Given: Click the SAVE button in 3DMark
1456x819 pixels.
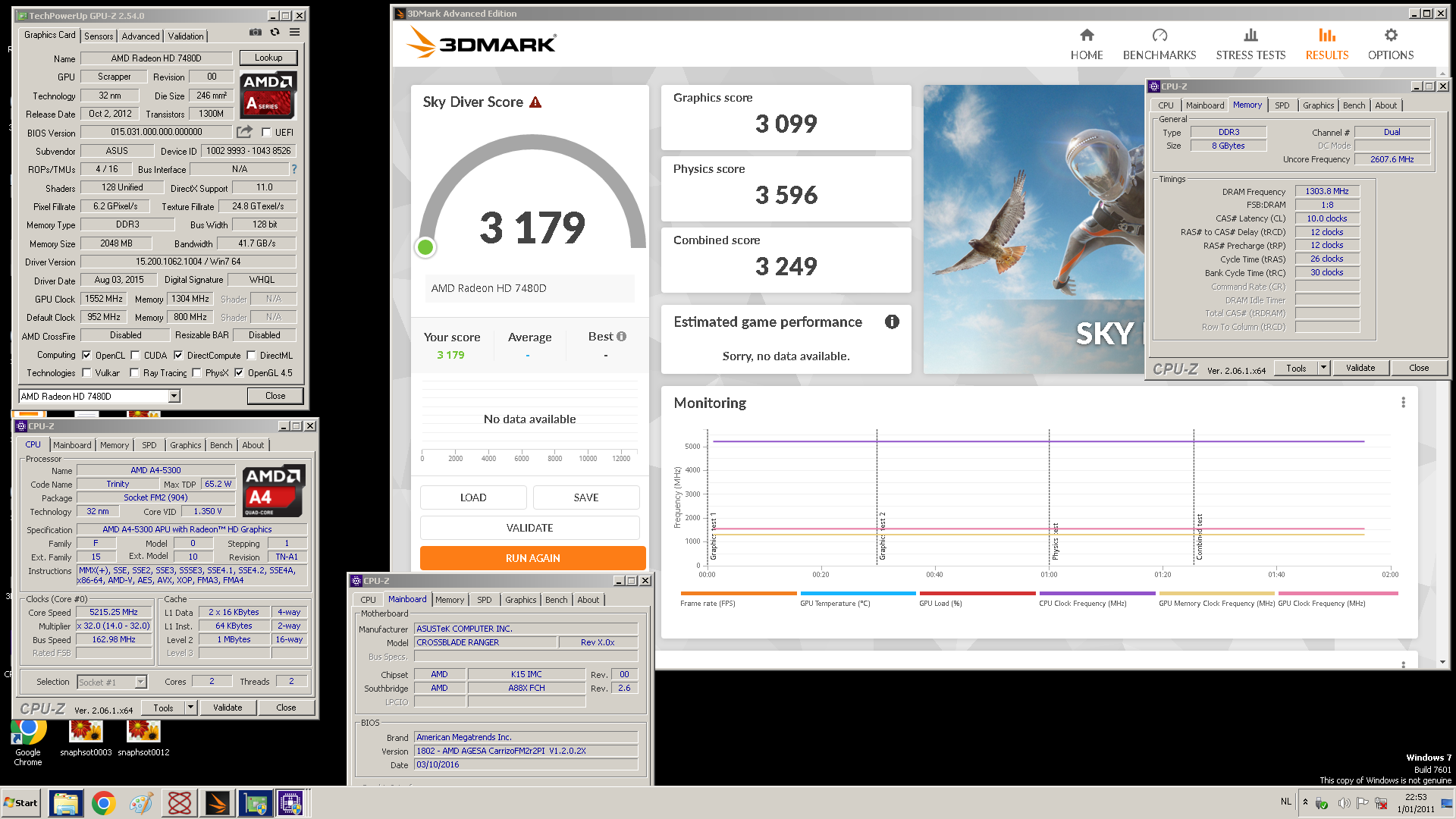Looking at the screenshot, I should pos(586,497).
